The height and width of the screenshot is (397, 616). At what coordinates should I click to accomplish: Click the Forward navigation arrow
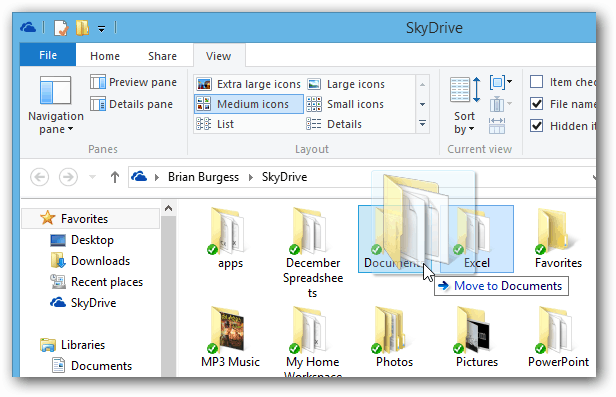[x=68, y=177]
